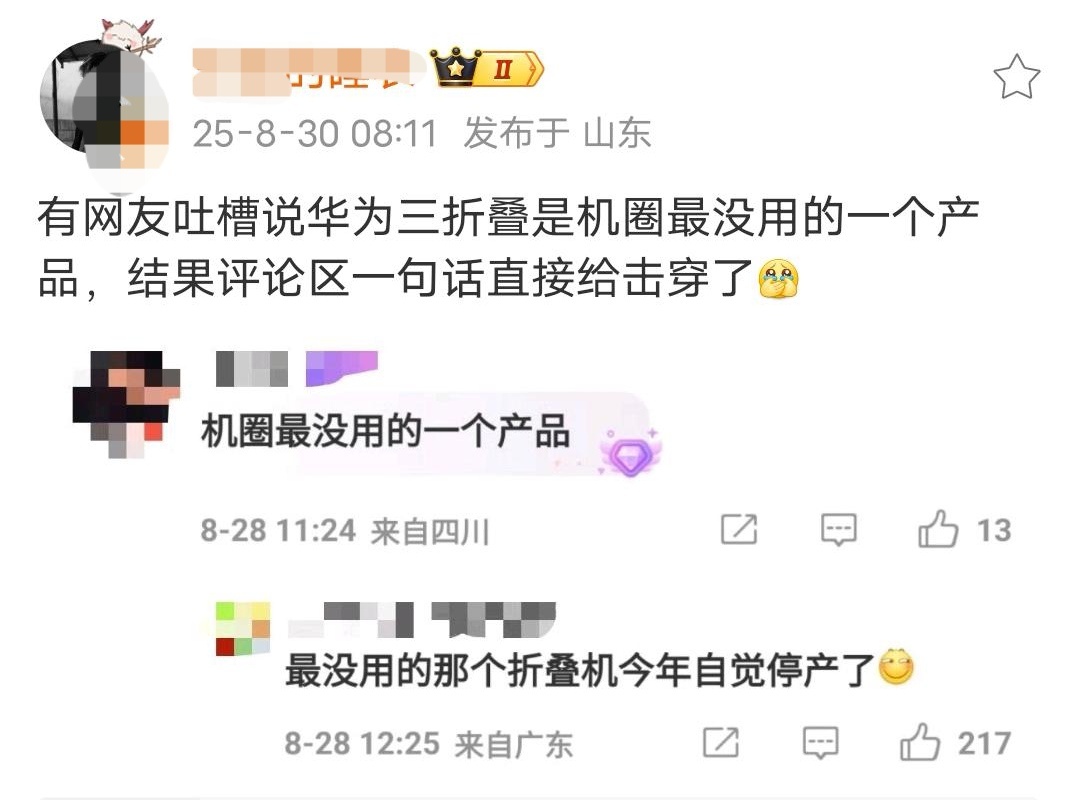Share the comment from 四川
The image size is (1080, 800).
738,530
